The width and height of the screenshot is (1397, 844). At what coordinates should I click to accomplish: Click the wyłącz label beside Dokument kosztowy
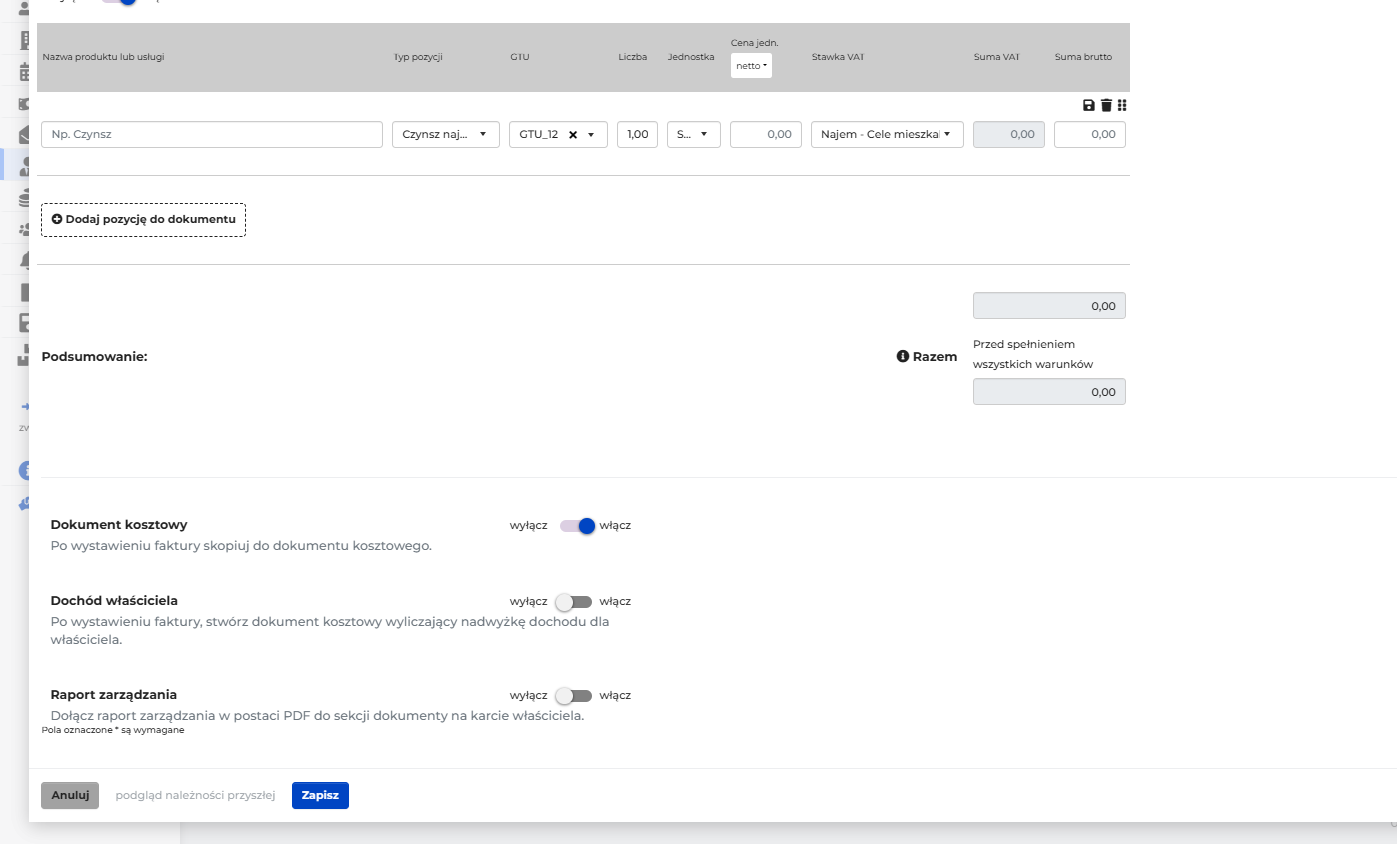(x=529, y=526)
